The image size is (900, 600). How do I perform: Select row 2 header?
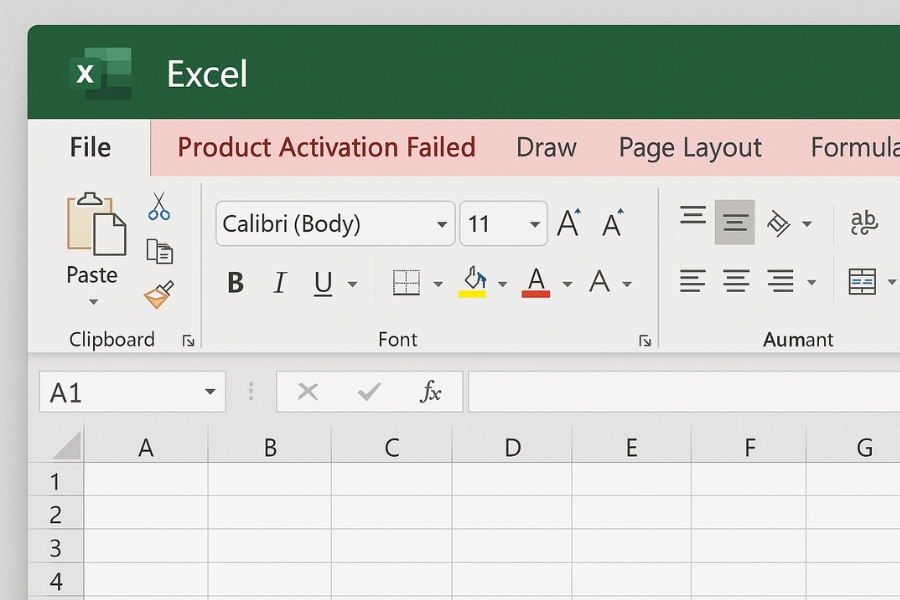pyautogui.click(x=56, y=513)
